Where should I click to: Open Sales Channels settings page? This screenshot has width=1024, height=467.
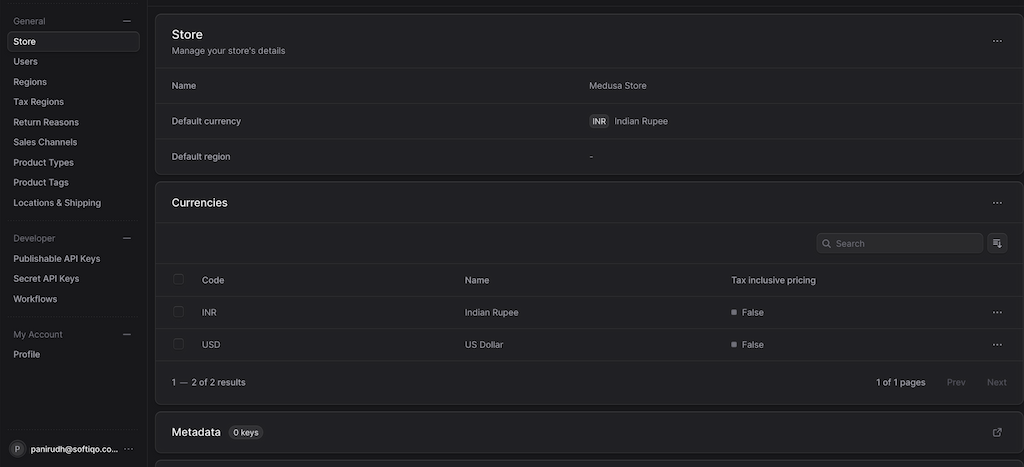45,142
